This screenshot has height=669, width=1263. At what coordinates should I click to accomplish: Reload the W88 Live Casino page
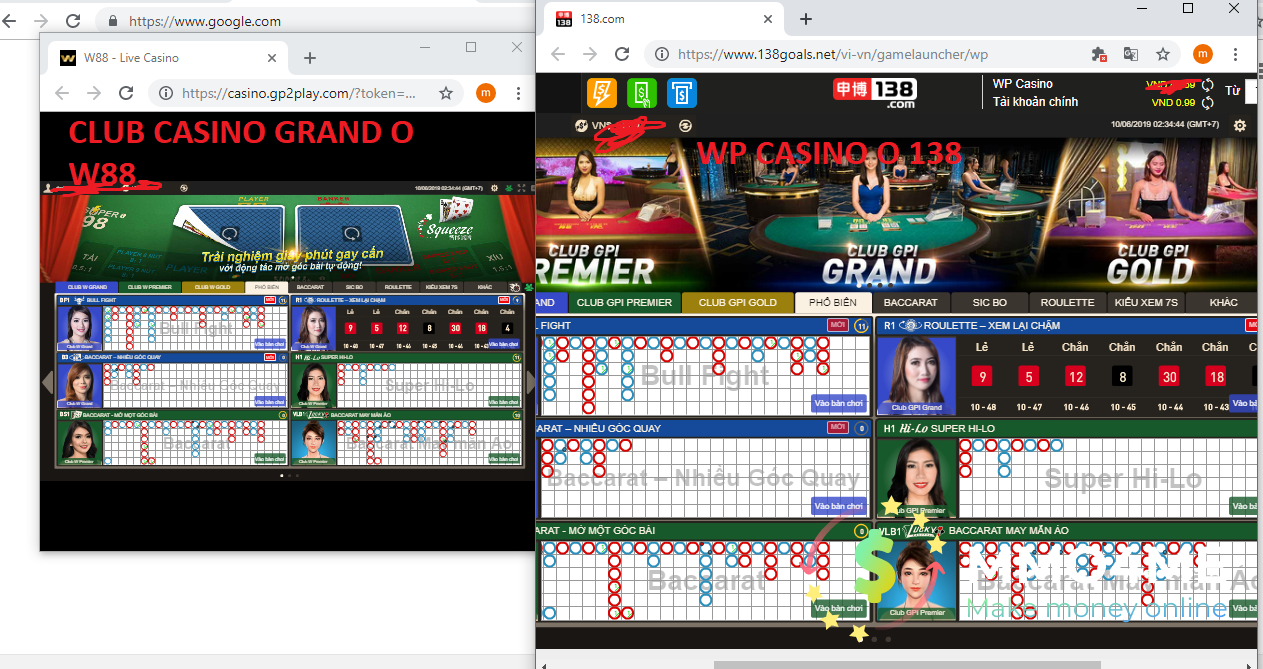tap(126, 93)
